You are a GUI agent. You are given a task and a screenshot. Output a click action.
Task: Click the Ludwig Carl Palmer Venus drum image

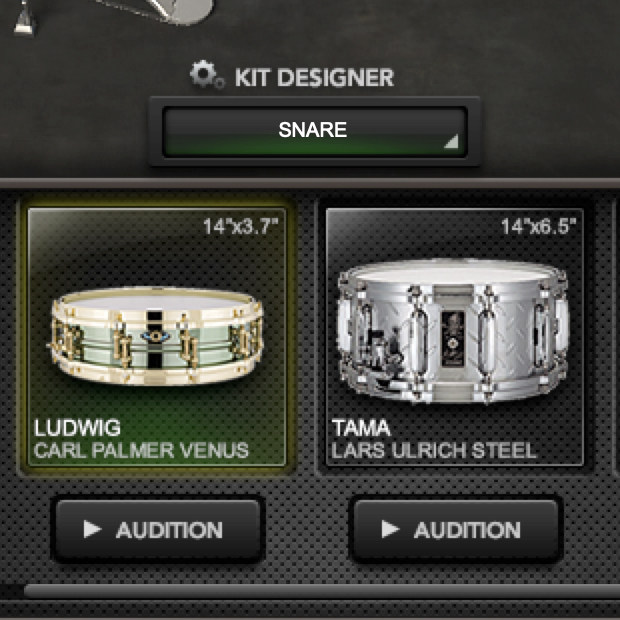157,336
